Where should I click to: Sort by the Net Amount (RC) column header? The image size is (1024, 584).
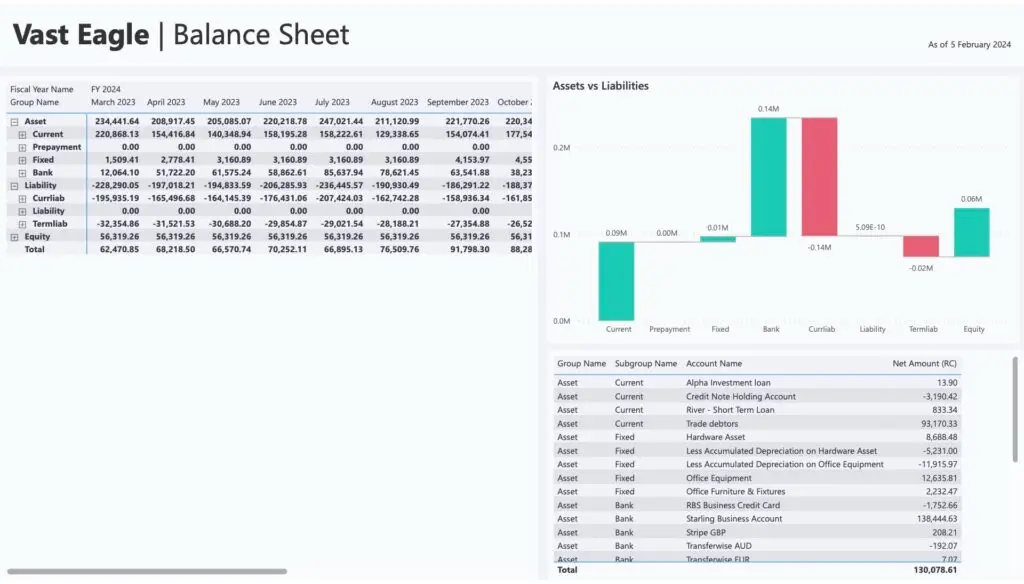pyautogui.click(x=924, y=364)
